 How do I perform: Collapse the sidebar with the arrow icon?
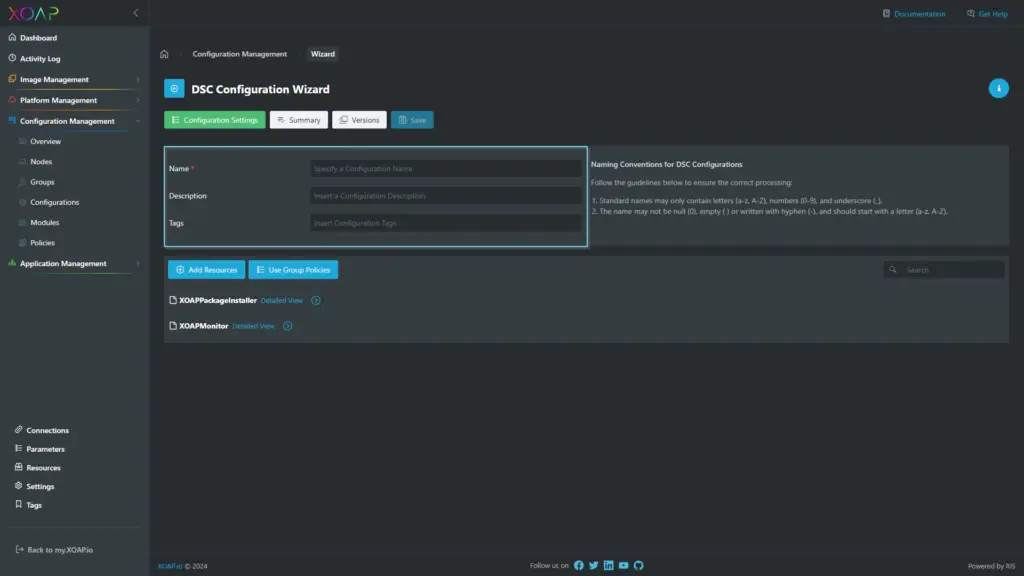pyautogui.click(x=136, y=12)
